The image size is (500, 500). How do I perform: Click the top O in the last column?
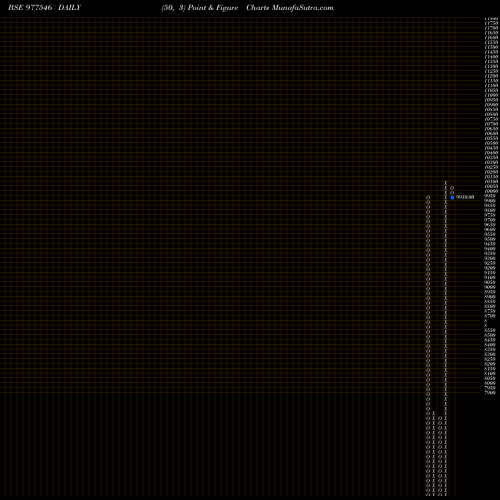pos(452,188)
